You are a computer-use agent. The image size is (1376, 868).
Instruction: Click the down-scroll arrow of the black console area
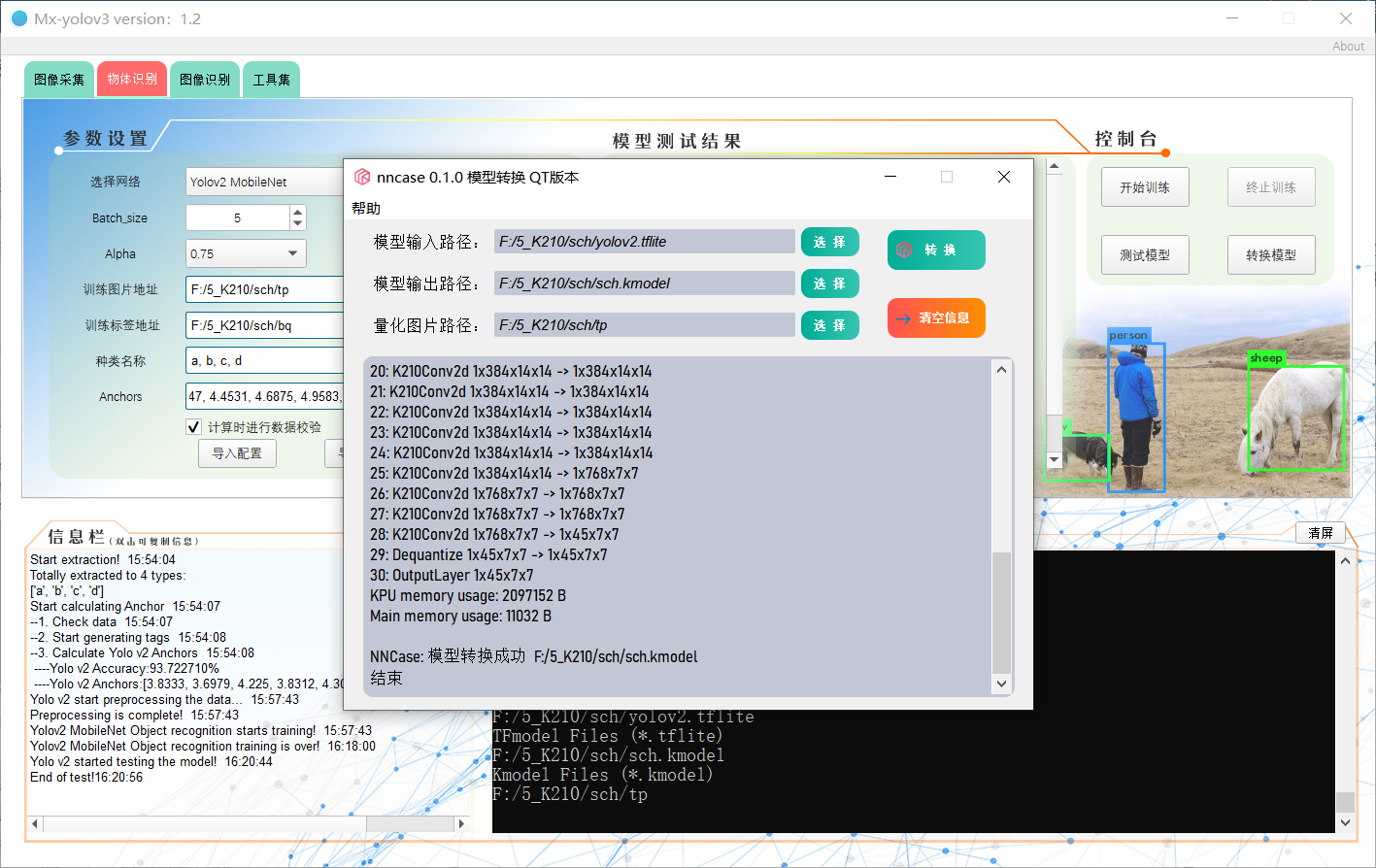1345,822
